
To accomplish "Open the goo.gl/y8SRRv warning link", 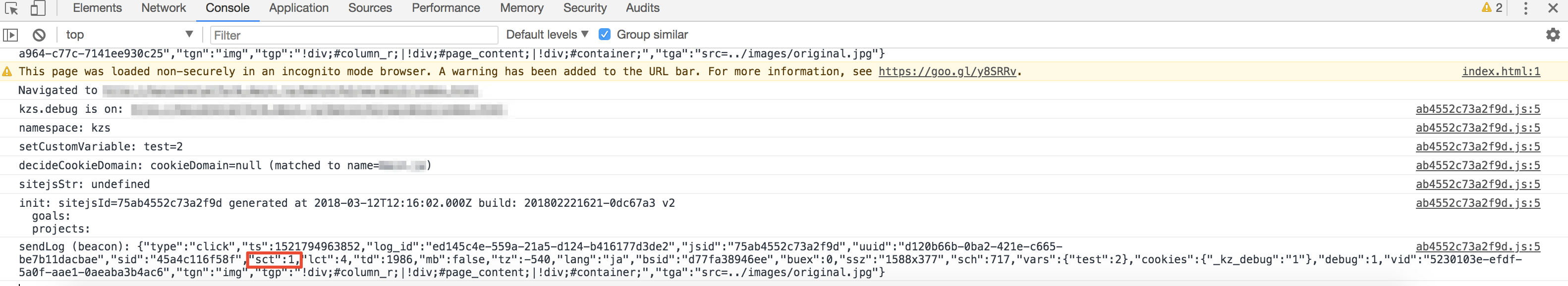I will (947, 72).
